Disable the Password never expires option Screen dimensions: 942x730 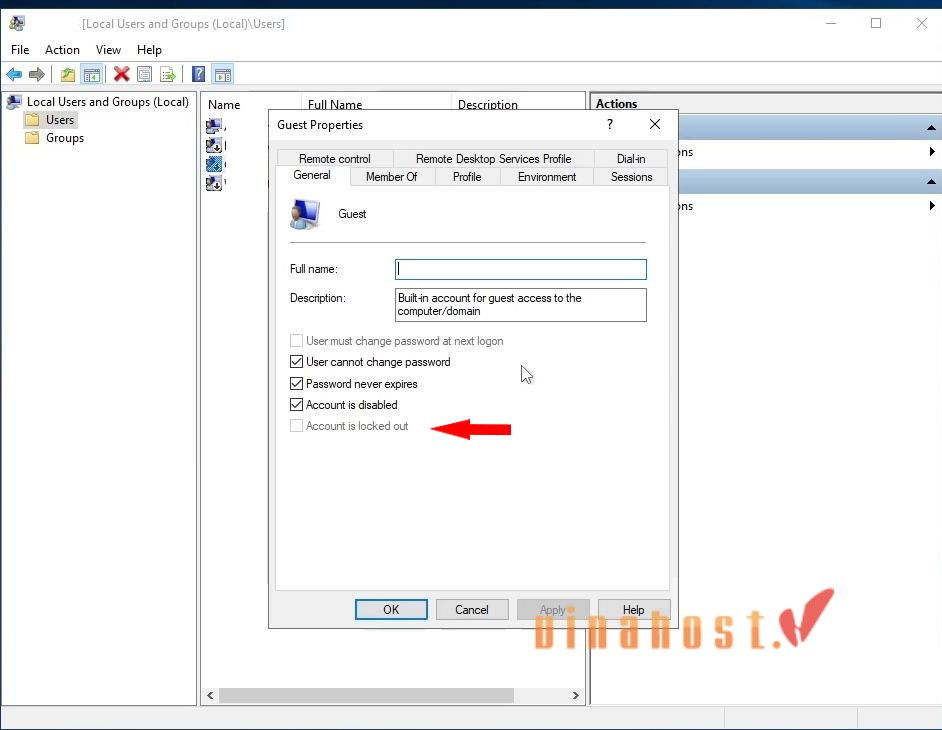click(296, 383)
